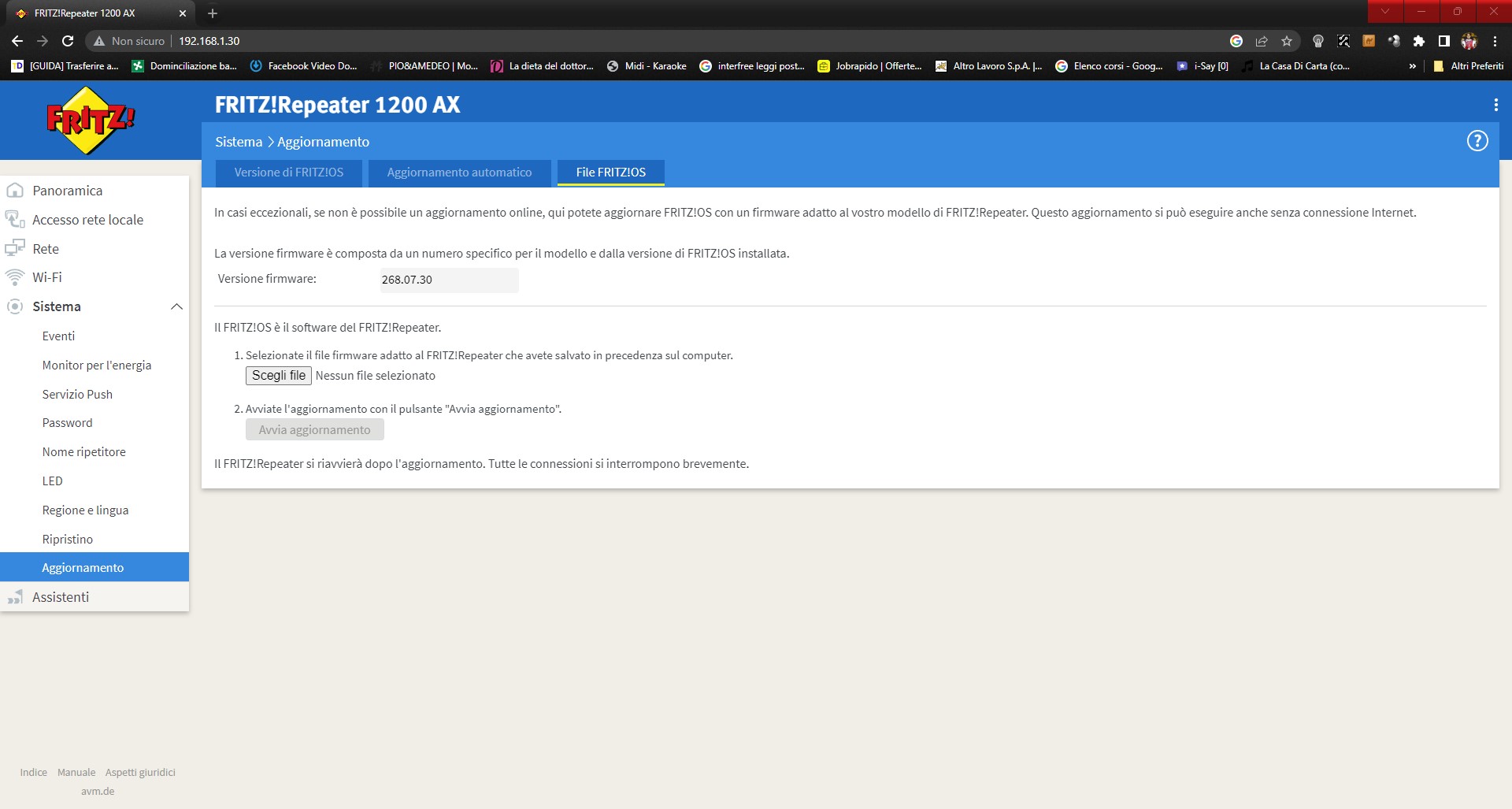
Task: Collapse the Sistema menu chevron
Action: 176,306
